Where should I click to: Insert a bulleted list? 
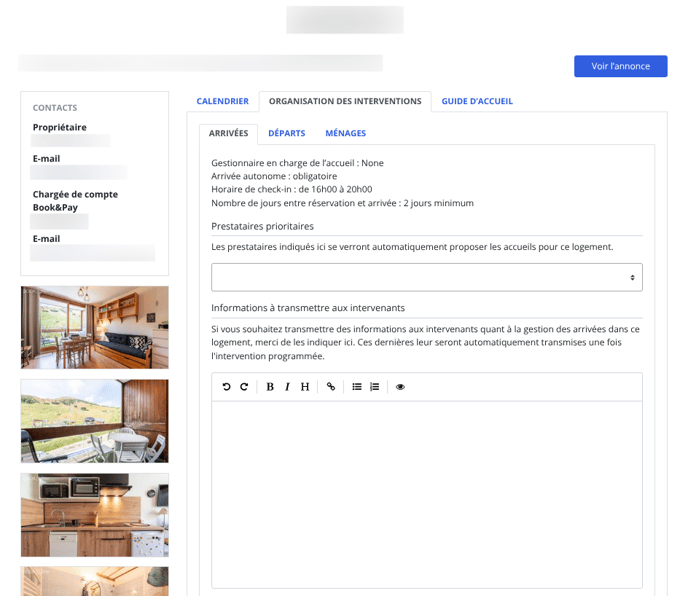357,387
